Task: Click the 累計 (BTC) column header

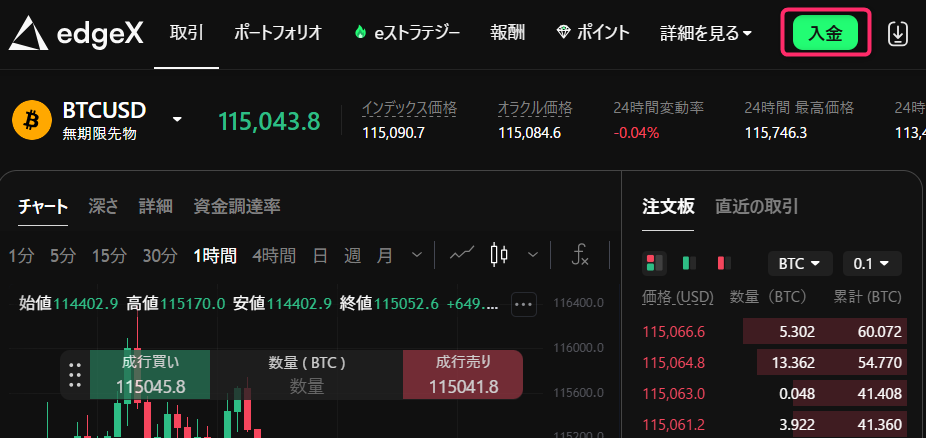Action: 866,297
